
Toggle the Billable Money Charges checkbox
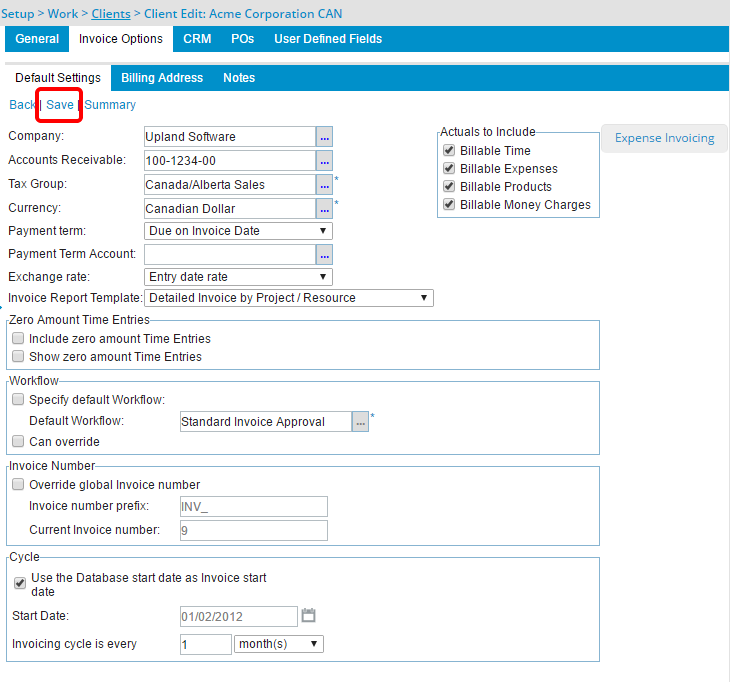tap(449, 205)
